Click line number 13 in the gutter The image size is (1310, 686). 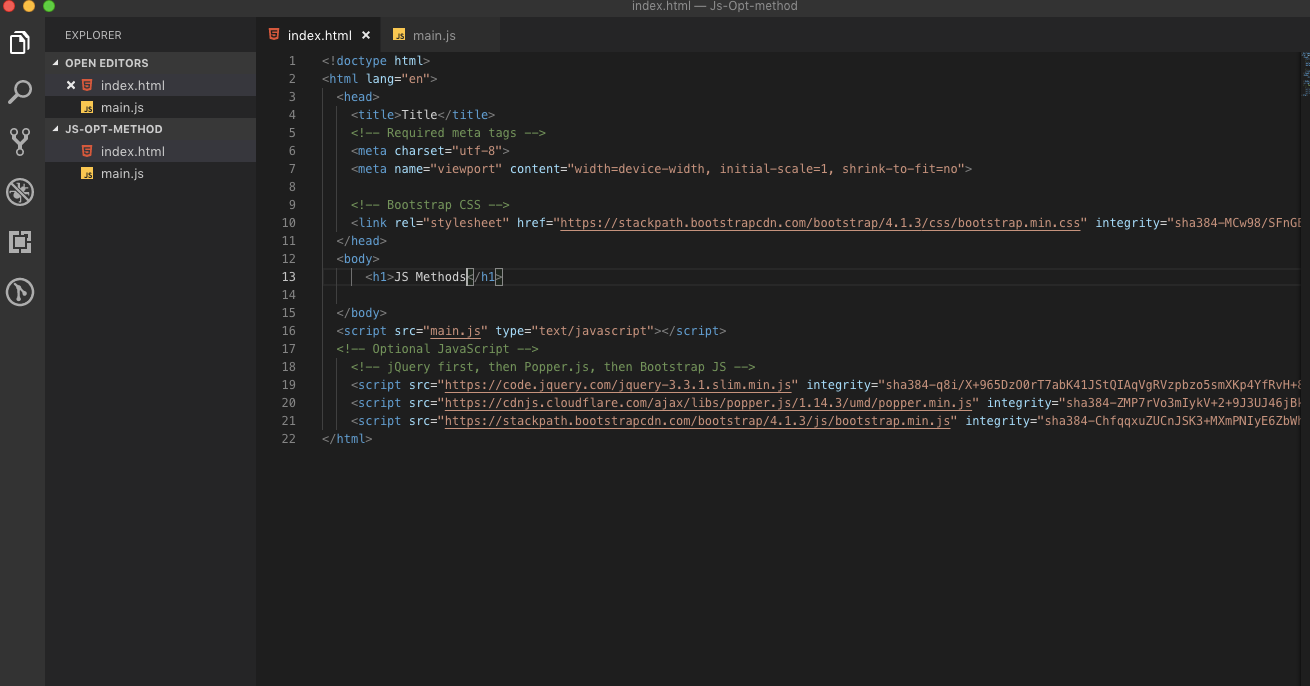(288, 276)
